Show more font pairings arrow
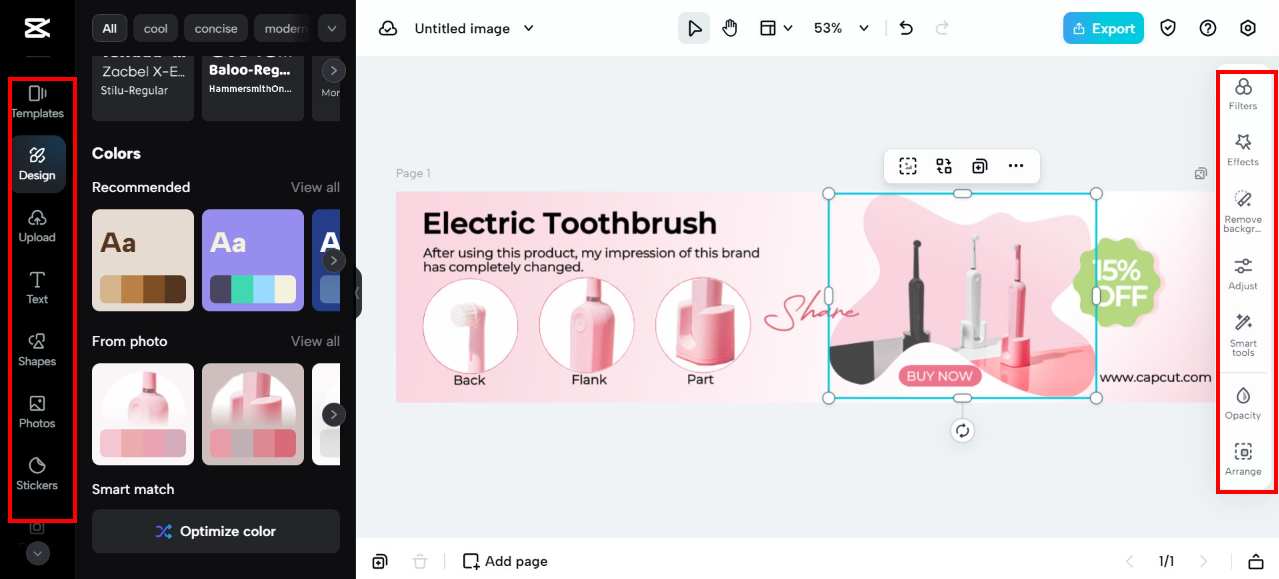Screen dimensions: 1279x579 click(333, 70)
